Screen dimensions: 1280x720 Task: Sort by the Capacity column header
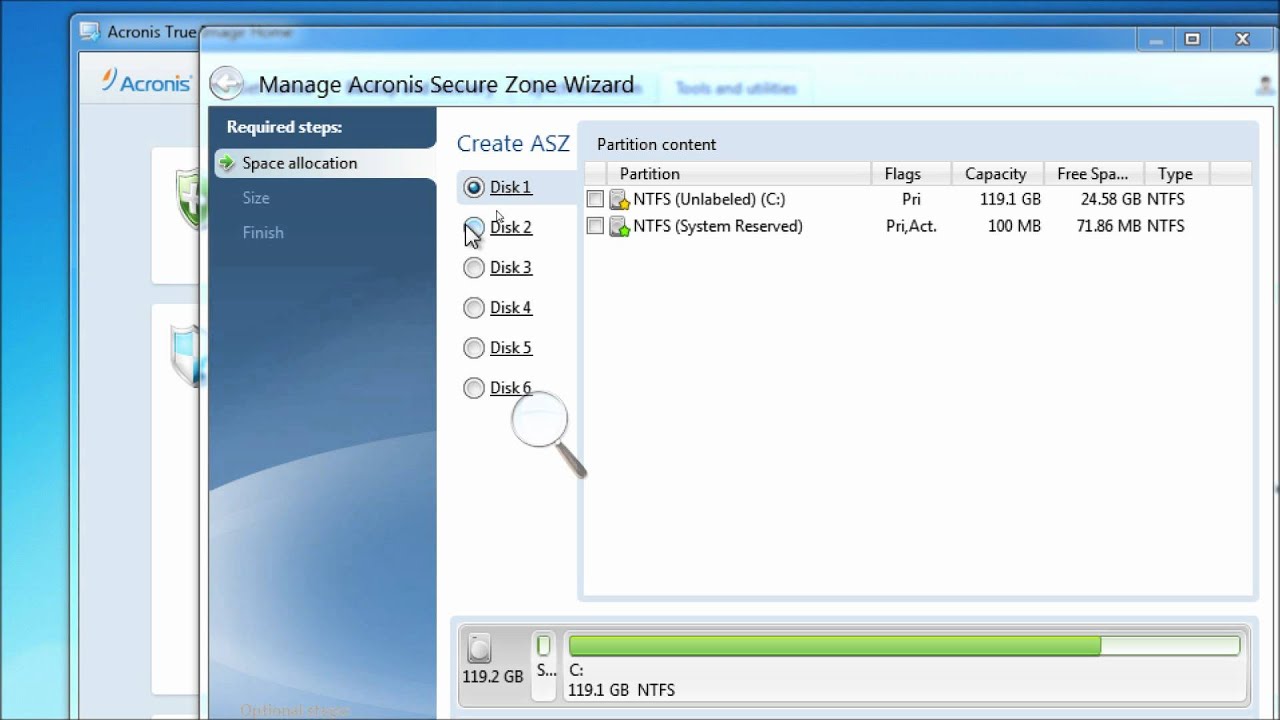(997, 173)
